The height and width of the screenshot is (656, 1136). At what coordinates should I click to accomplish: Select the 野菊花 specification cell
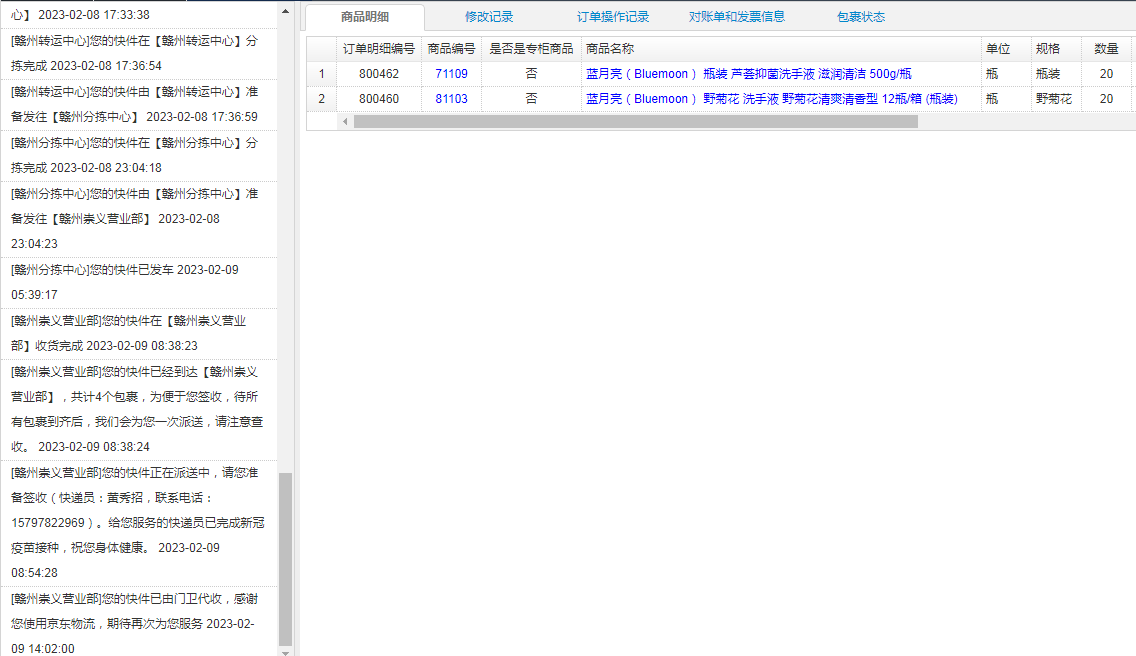coord(1056,99)
